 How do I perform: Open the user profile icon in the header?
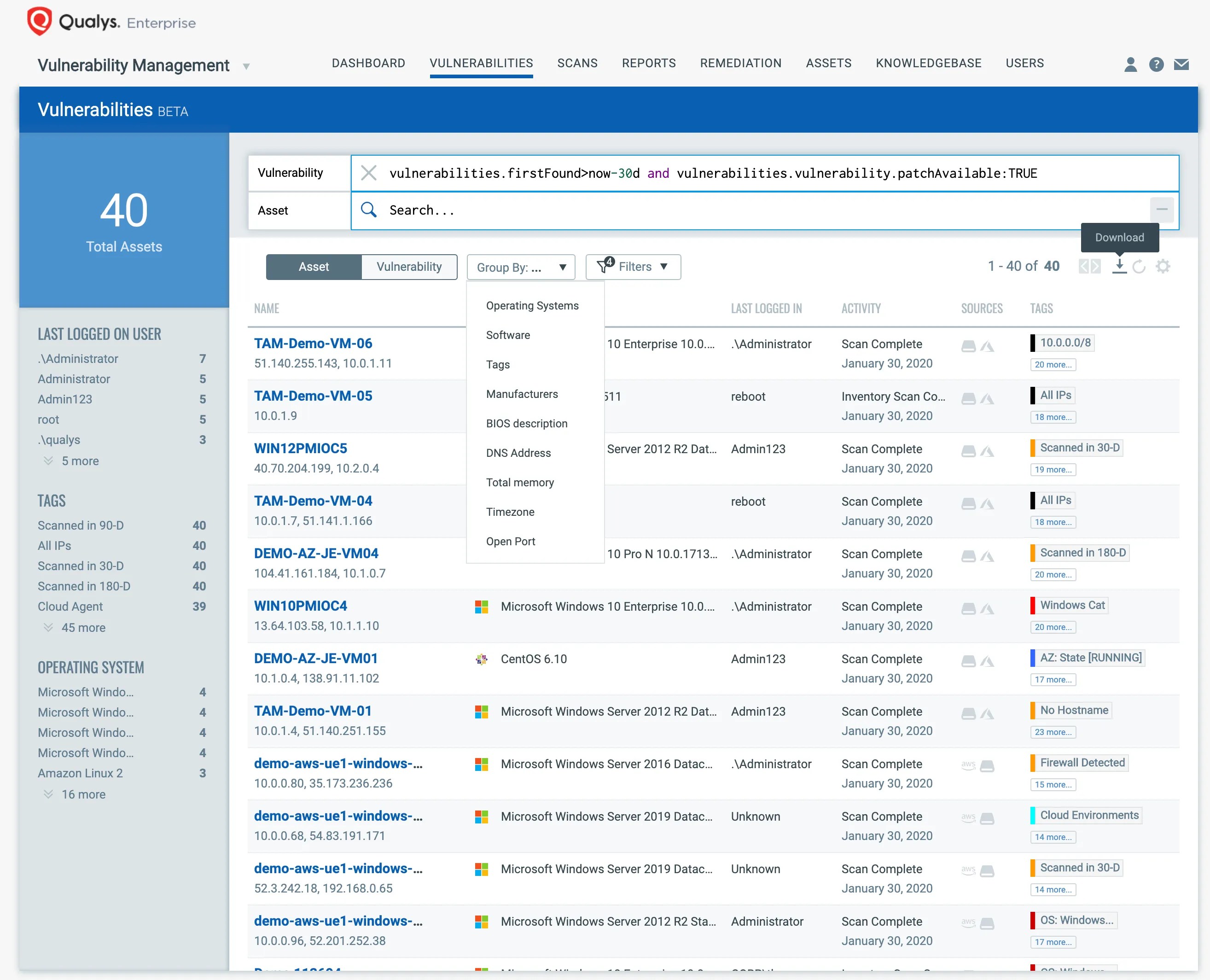click(x=1131, y=65)
